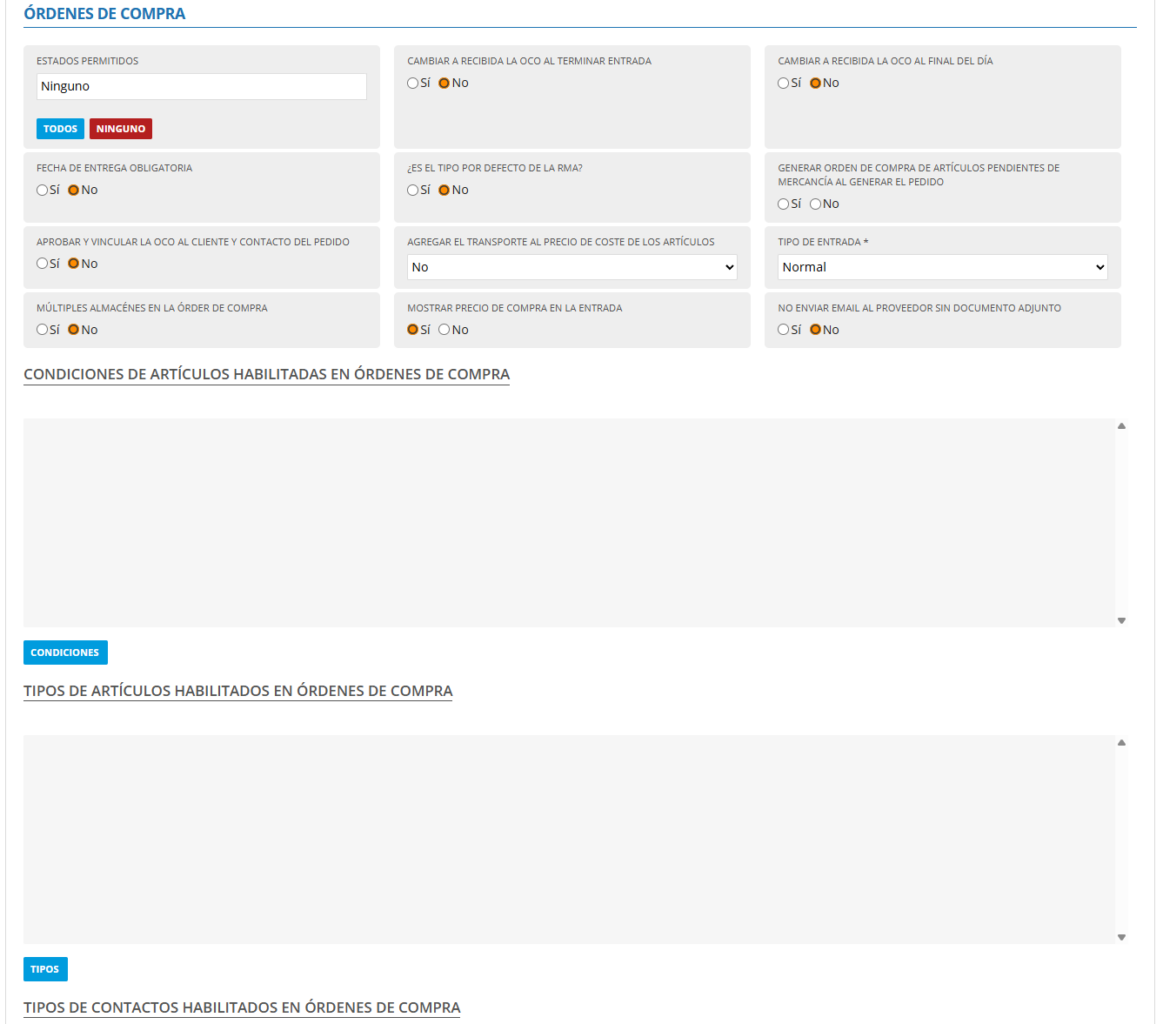Click the blue TODOS button
This screenshot has height=1024, width=1163.
coord(60,129)
